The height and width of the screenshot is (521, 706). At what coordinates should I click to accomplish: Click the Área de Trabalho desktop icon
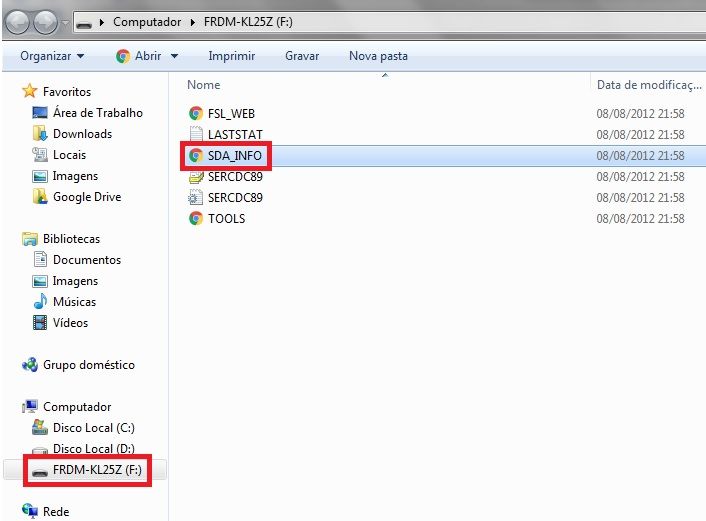pos(40,113)
